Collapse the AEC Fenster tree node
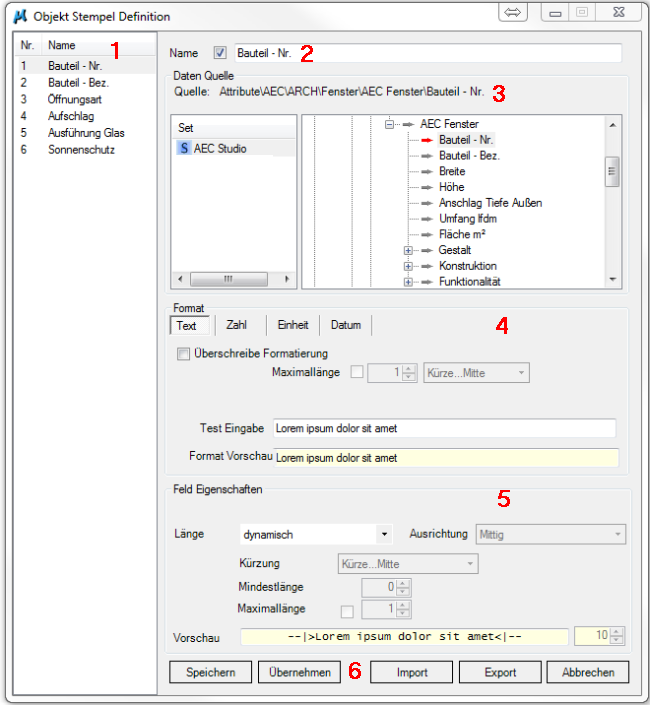 (x=390, y=124)
